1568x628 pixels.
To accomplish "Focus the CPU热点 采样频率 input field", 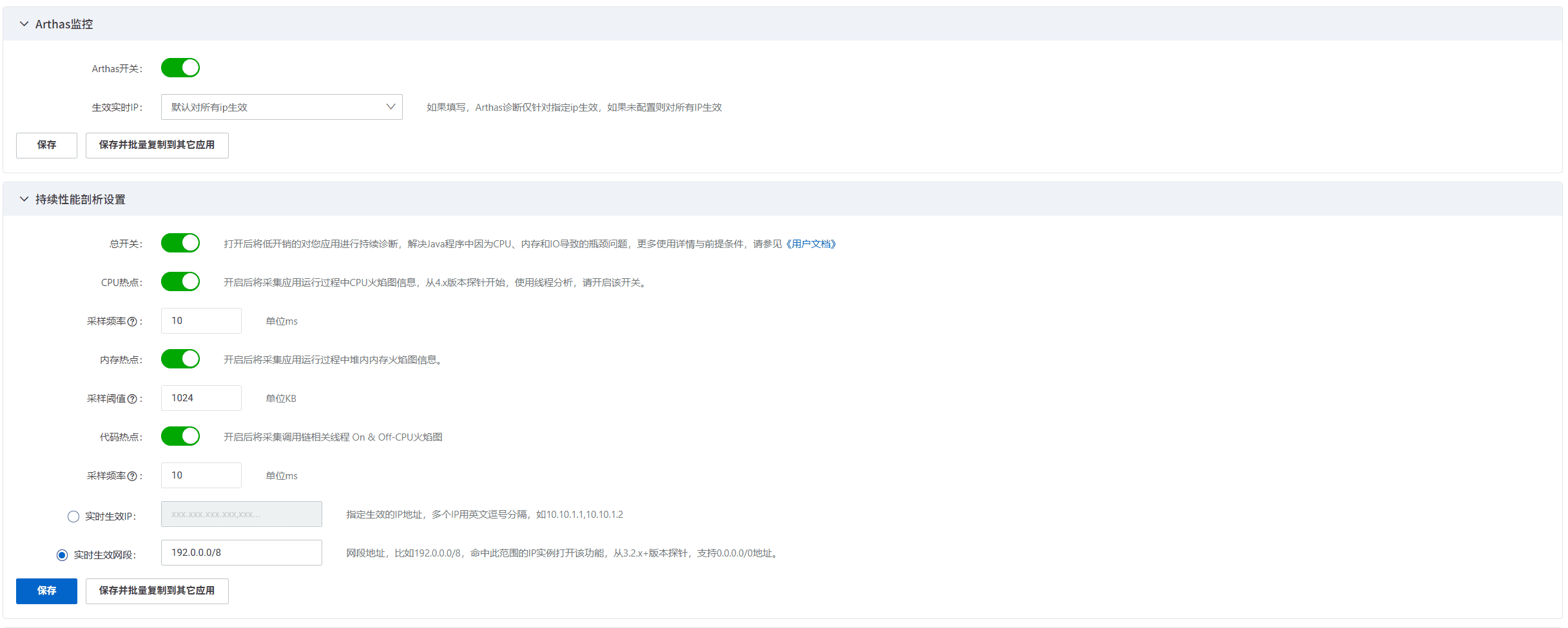I will pyautogui.click(x=201, y=321).
